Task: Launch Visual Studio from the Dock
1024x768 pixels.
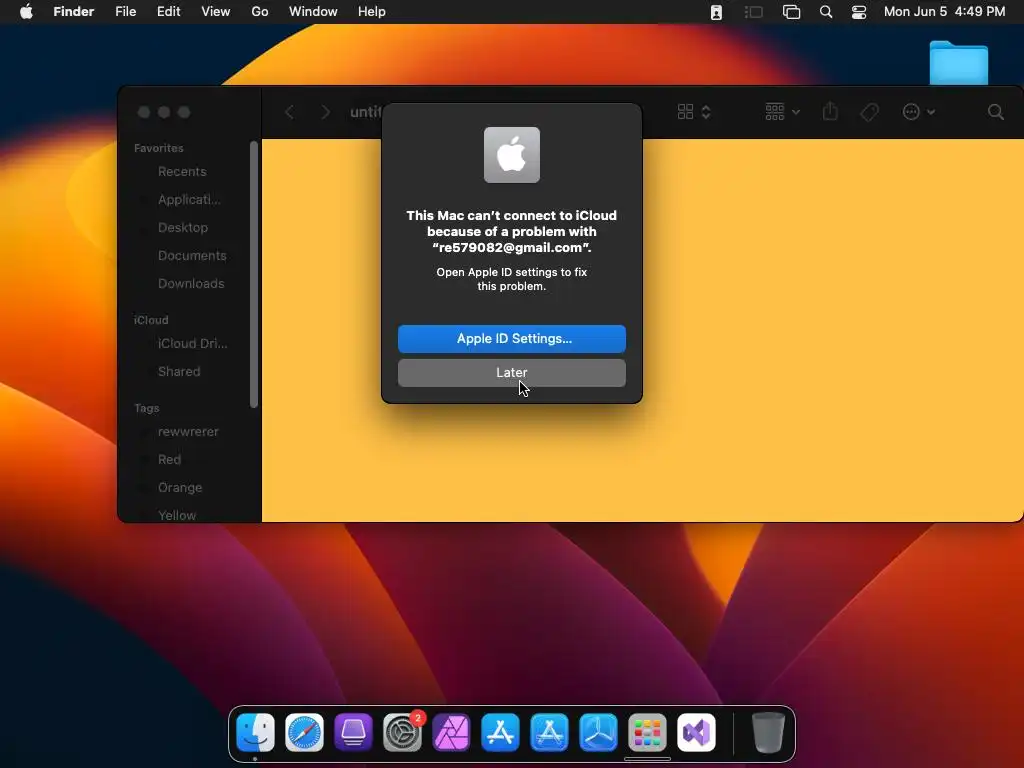Action: tap(696, 732)
